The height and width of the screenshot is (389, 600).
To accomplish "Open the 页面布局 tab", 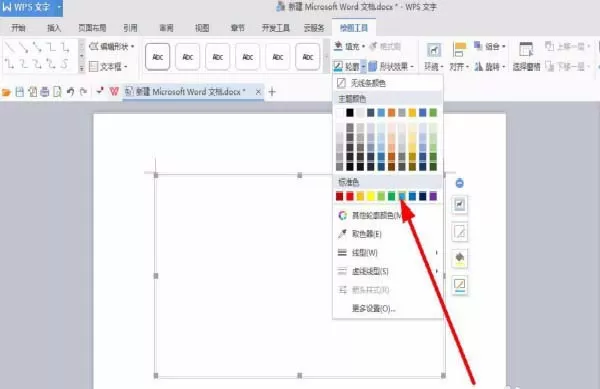I will (x=92, y=28).
